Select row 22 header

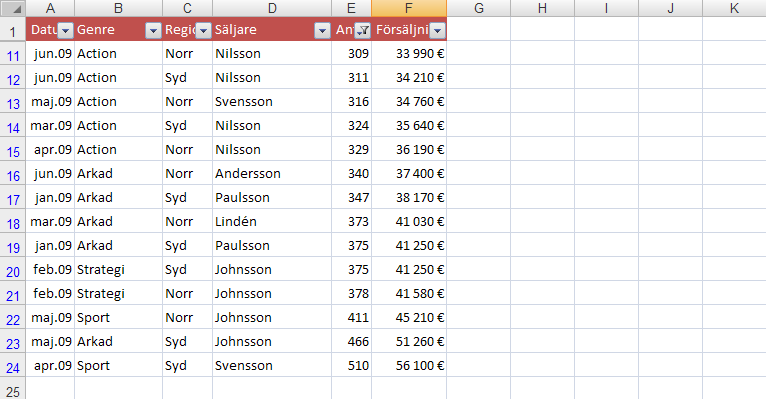[13, 316]
